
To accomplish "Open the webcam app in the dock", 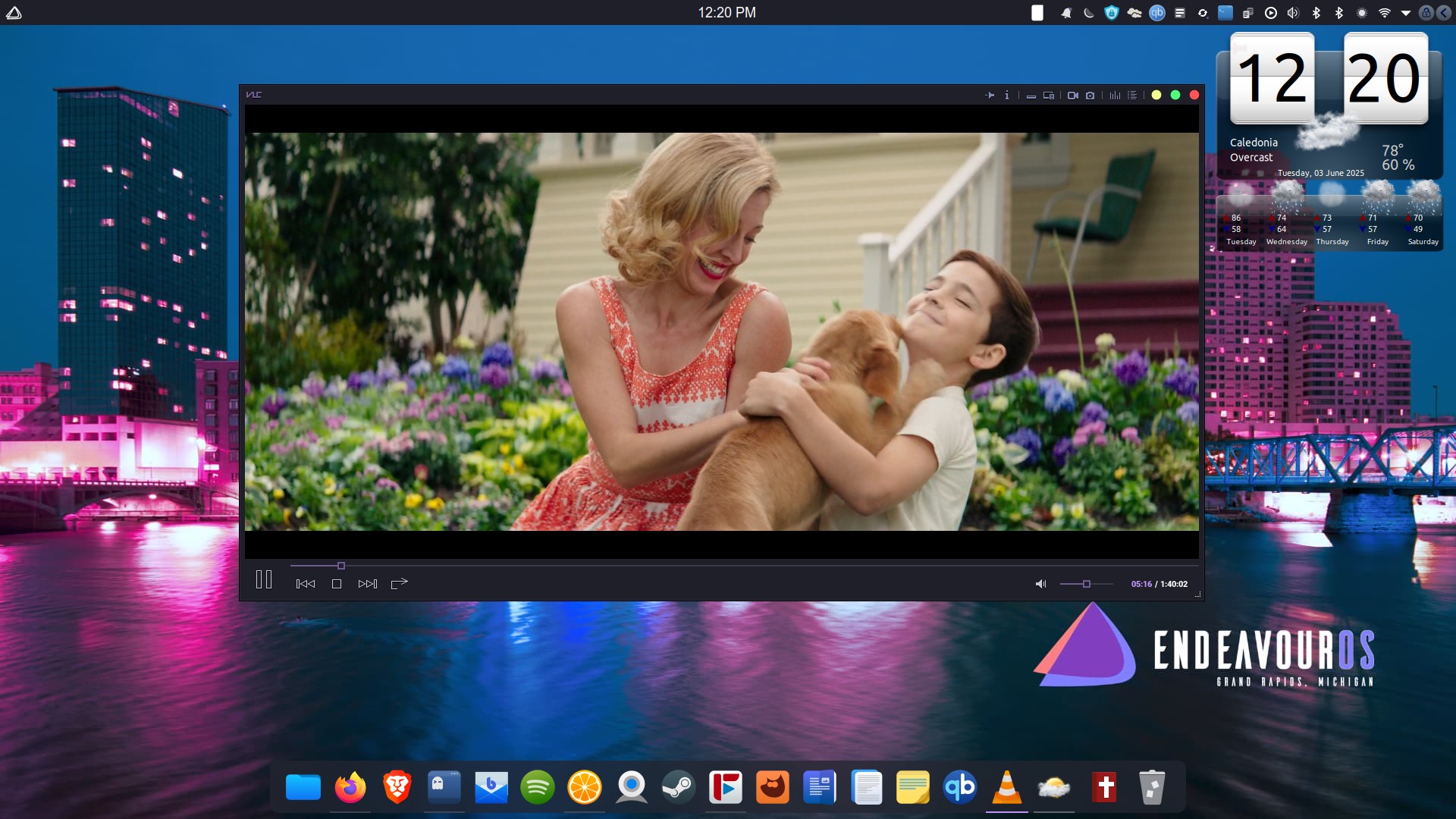I will (632, 787).
